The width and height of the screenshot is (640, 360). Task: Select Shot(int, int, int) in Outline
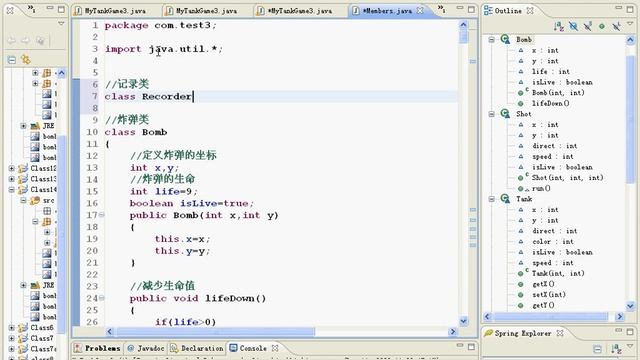click(x=567, y=178)
